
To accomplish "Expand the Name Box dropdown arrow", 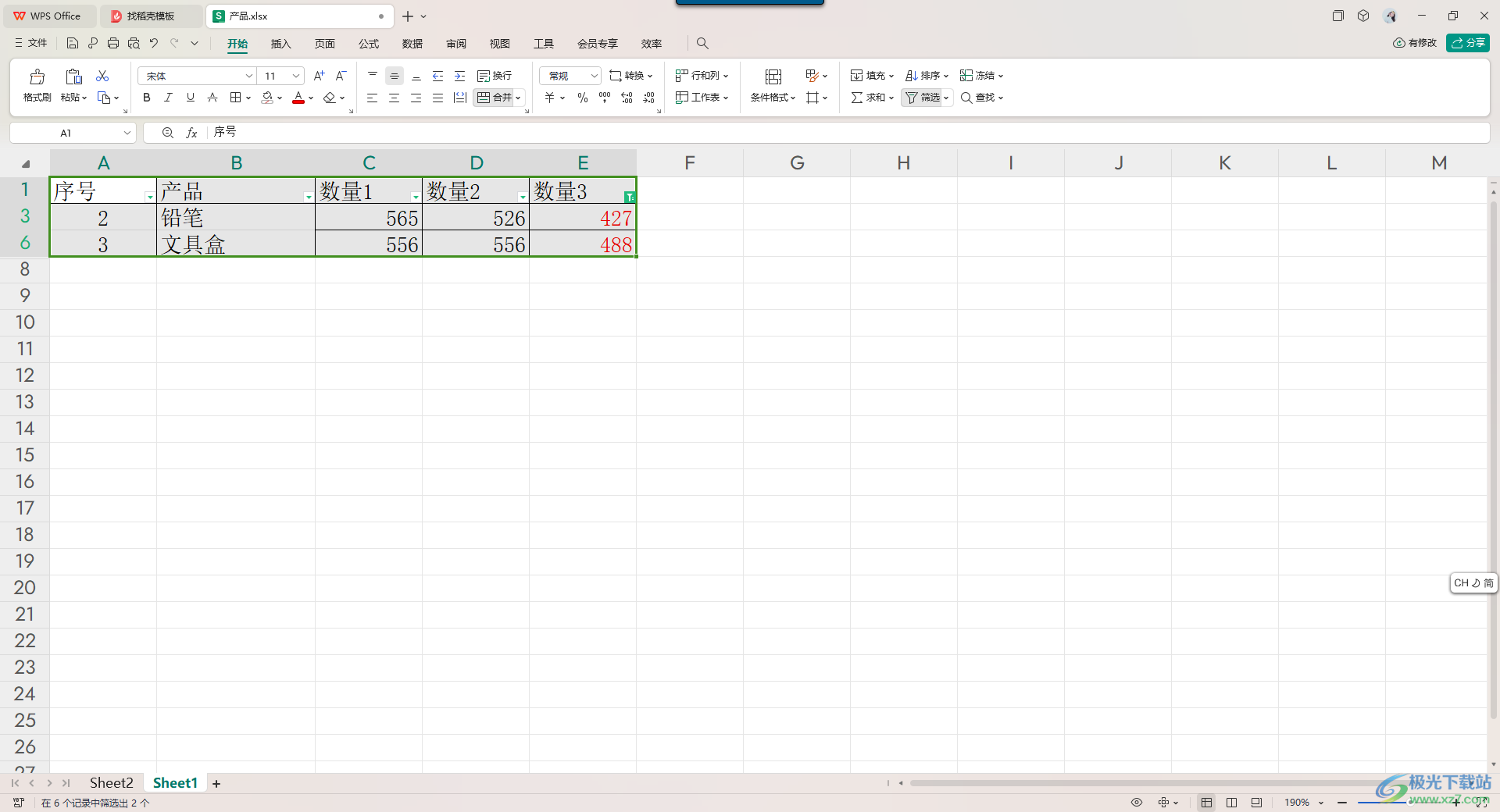I will point(127,133).
